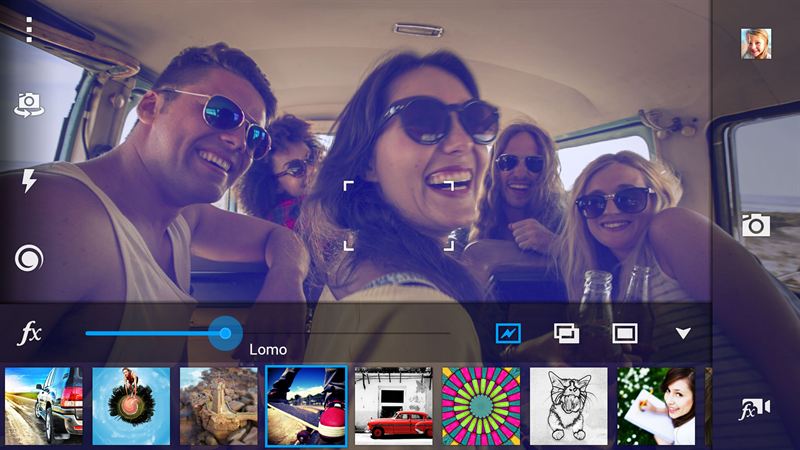This screenshot has width=800, height=450.
Task: Open the fx effects button
Action: 30,334
